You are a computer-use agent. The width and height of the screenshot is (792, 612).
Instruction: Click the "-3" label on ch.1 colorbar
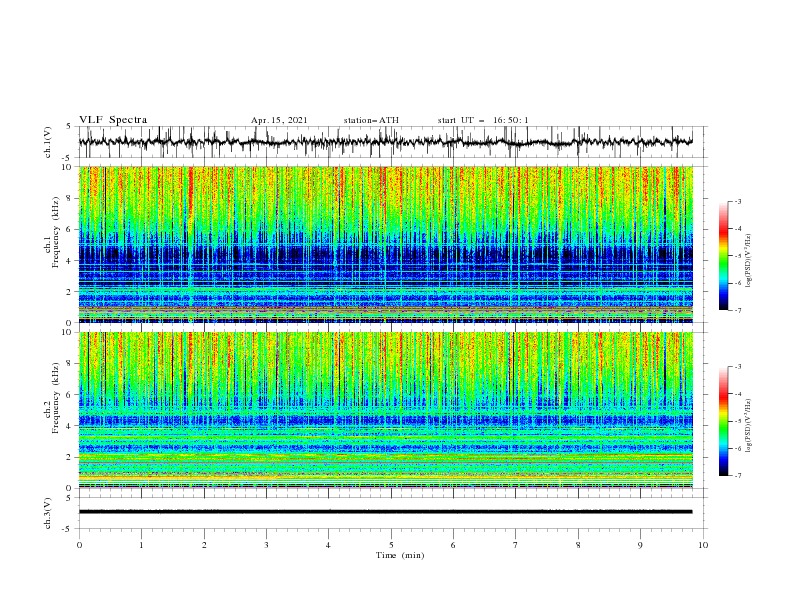(737, 201)
